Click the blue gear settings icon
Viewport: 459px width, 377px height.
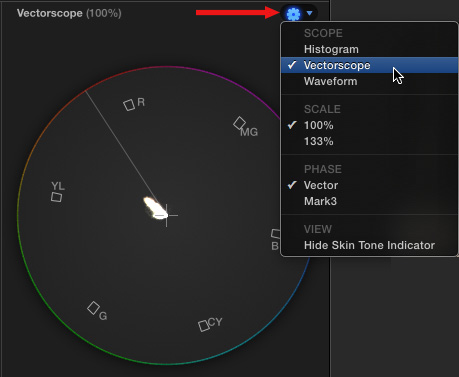[294, 14]
